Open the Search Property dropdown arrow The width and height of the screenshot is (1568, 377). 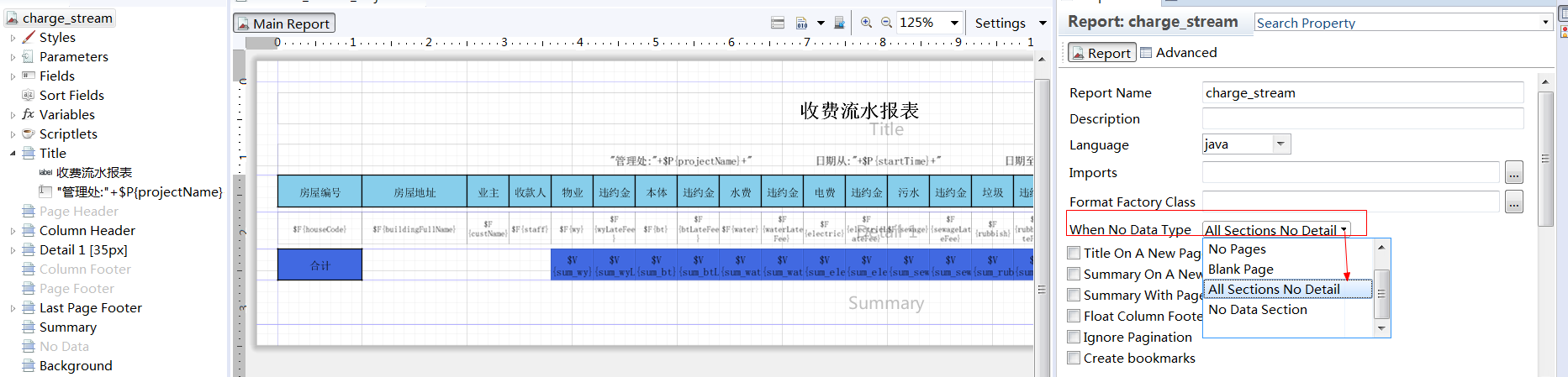[x=1545, y=23]
